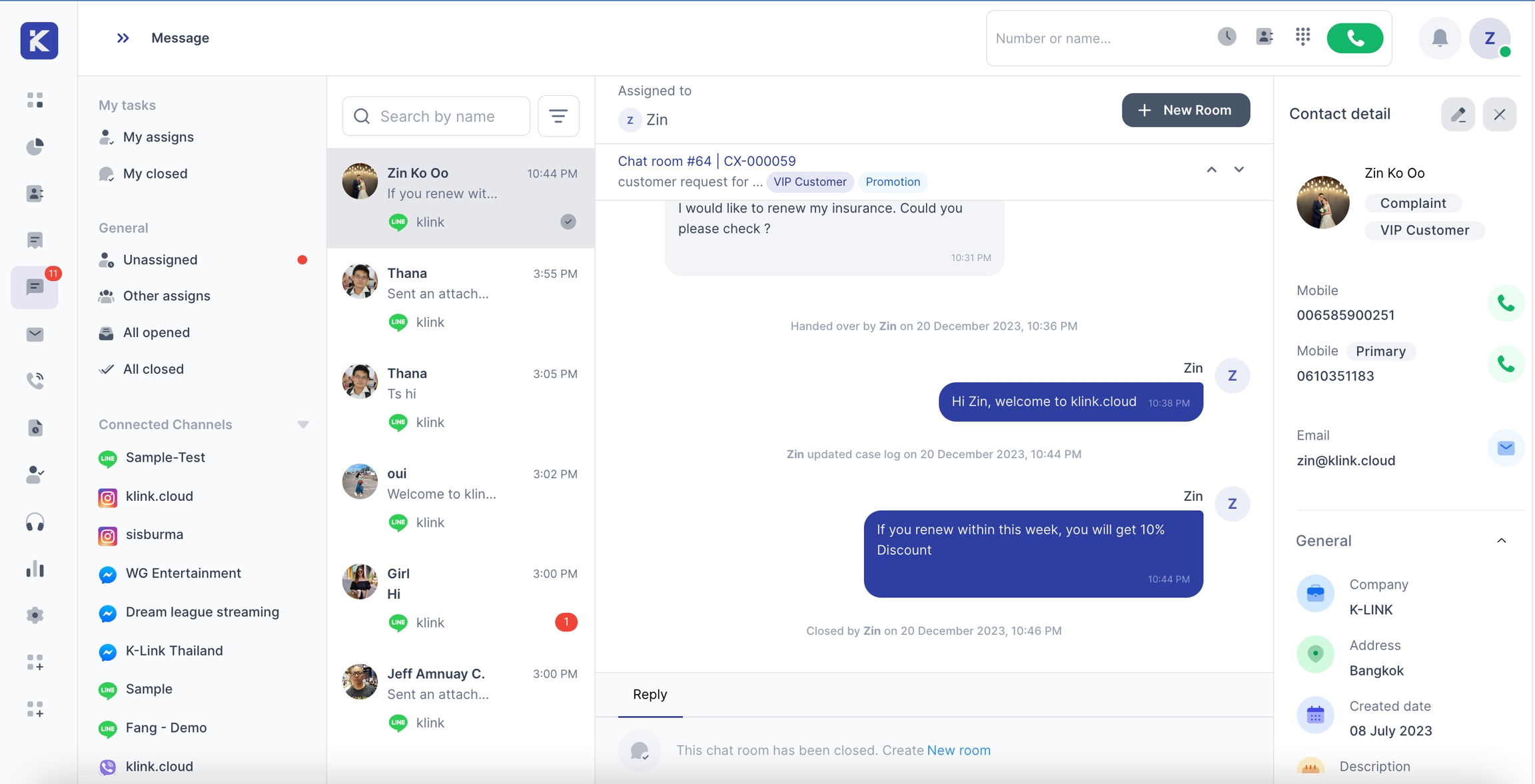
Task: Focus the Search by name field
Action: pos(436,117)
